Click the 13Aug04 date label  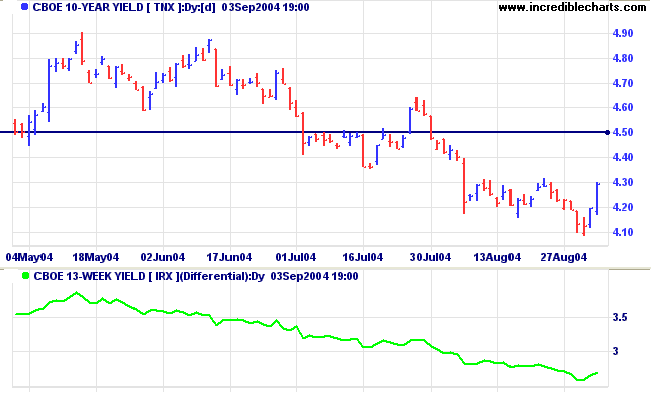click(x=497, y=258)
